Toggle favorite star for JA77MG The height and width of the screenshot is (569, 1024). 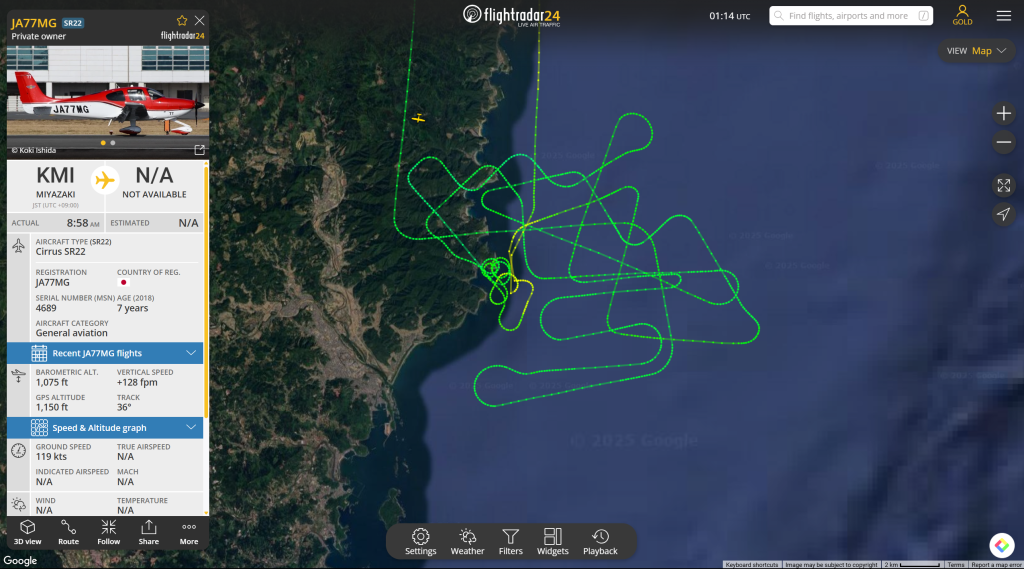click(x=182, y=21)
